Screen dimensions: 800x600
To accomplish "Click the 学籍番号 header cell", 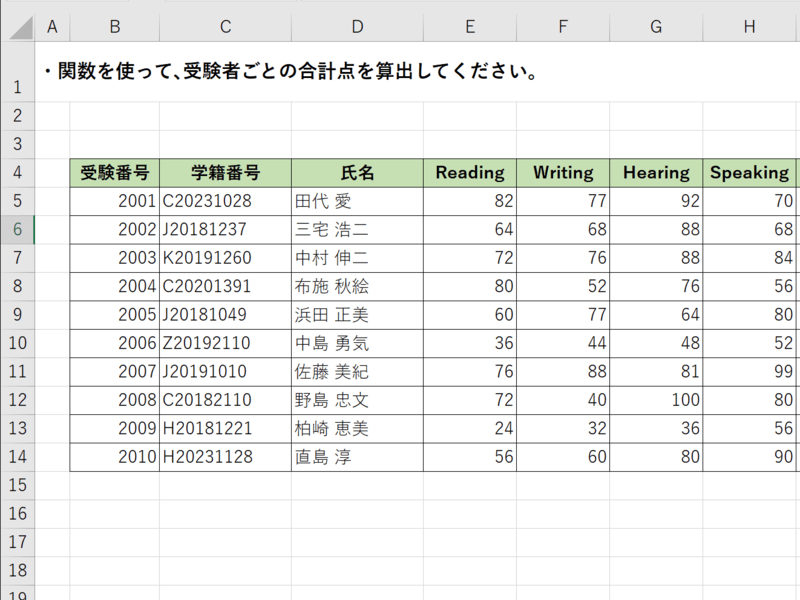I will coord(225,173).
